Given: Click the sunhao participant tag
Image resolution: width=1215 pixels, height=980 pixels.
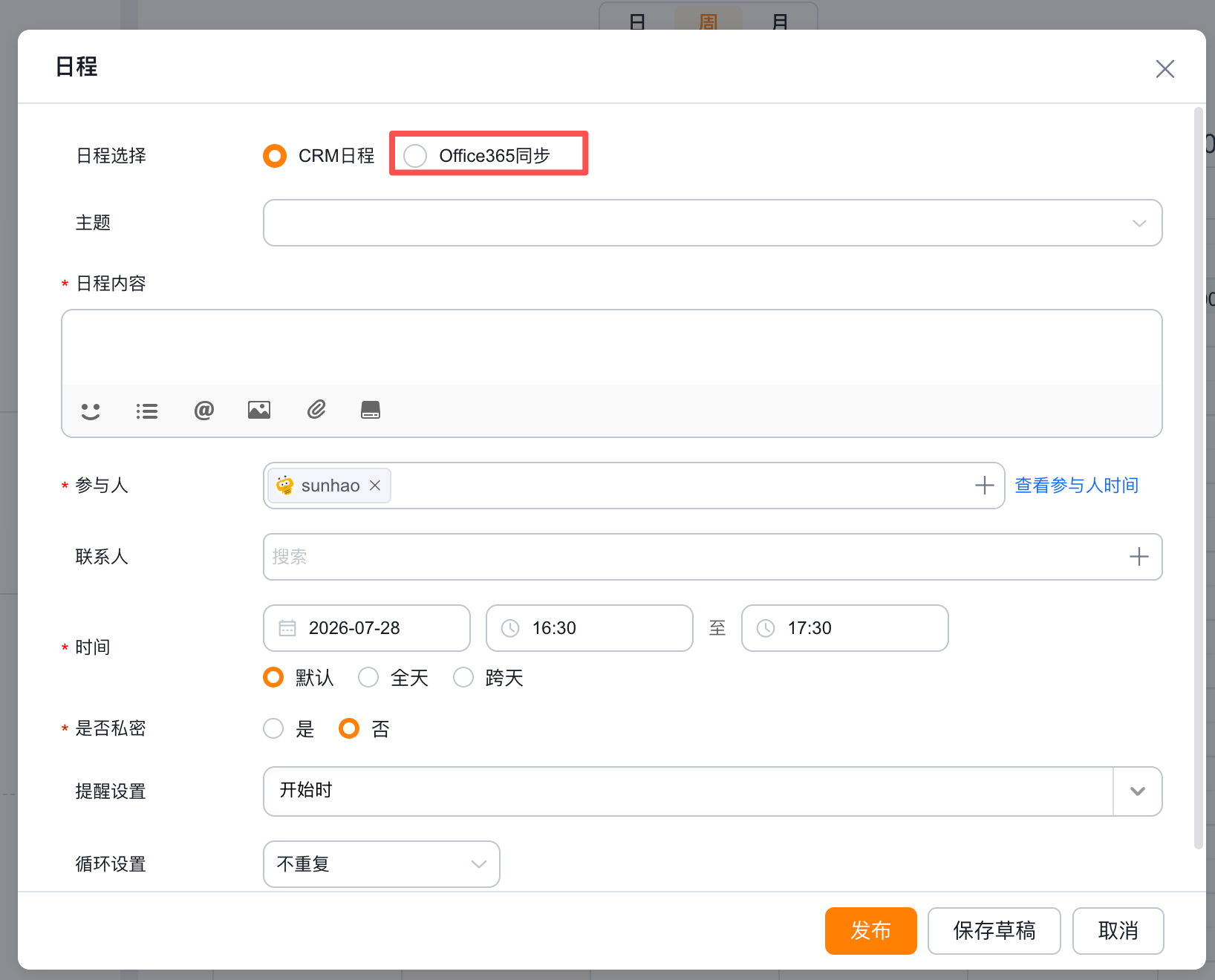Looking at the screenshot, I should point(329,486).
